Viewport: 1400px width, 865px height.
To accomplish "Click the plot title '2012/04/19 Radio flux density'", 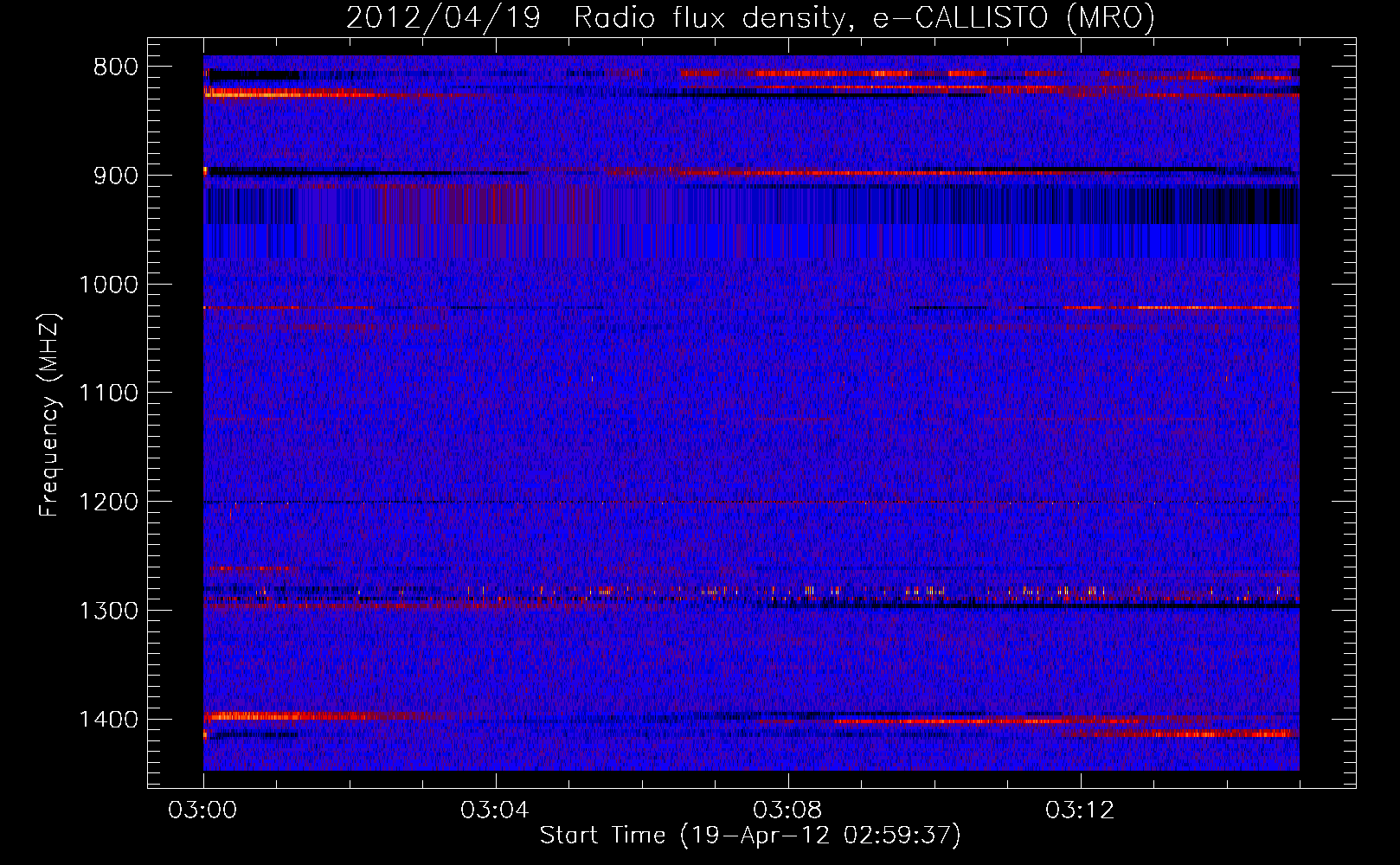I will (x=750, y=18).
